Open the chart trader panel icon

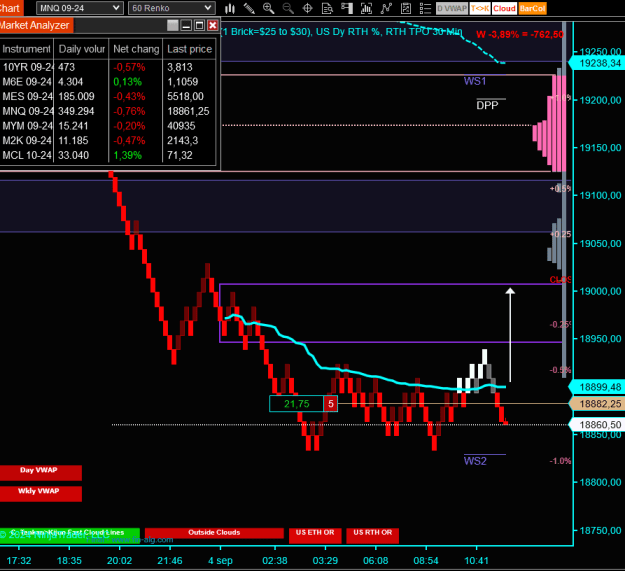pyautogui.click(x=347, y=8)
